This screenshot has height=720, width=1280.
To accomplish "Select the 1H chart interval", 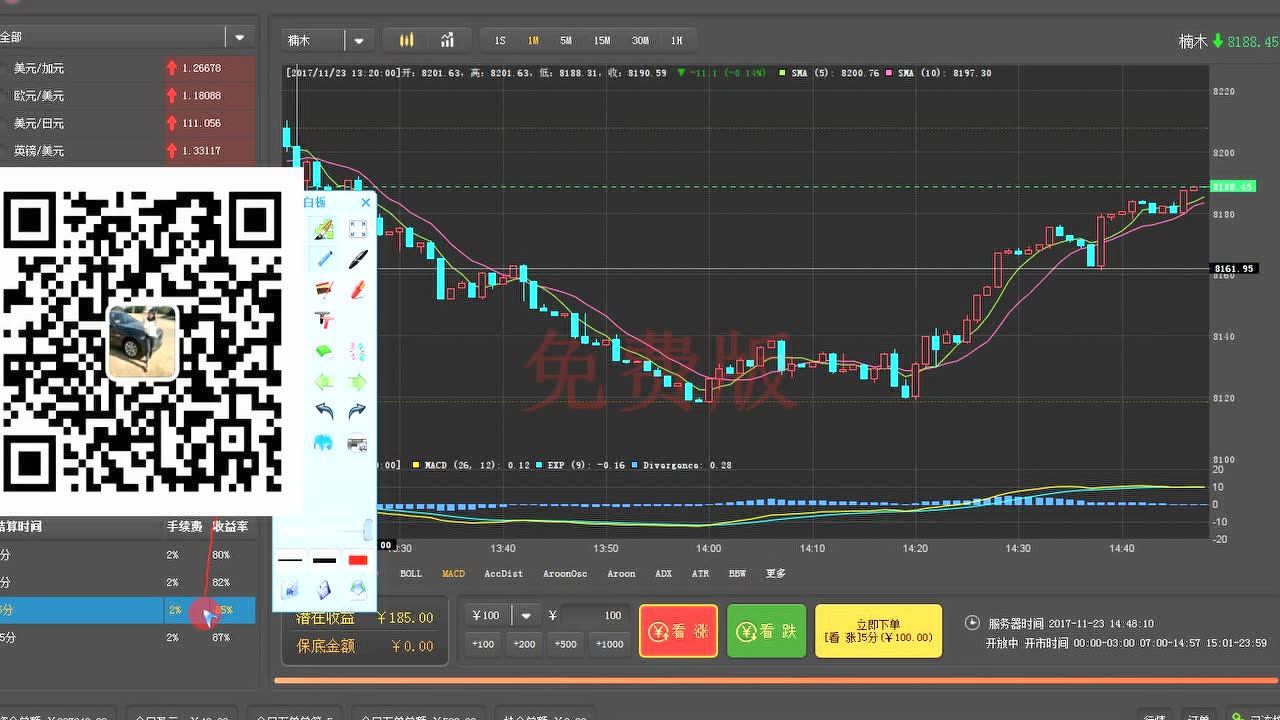I will pyautogui.click(x=677, y=41).
